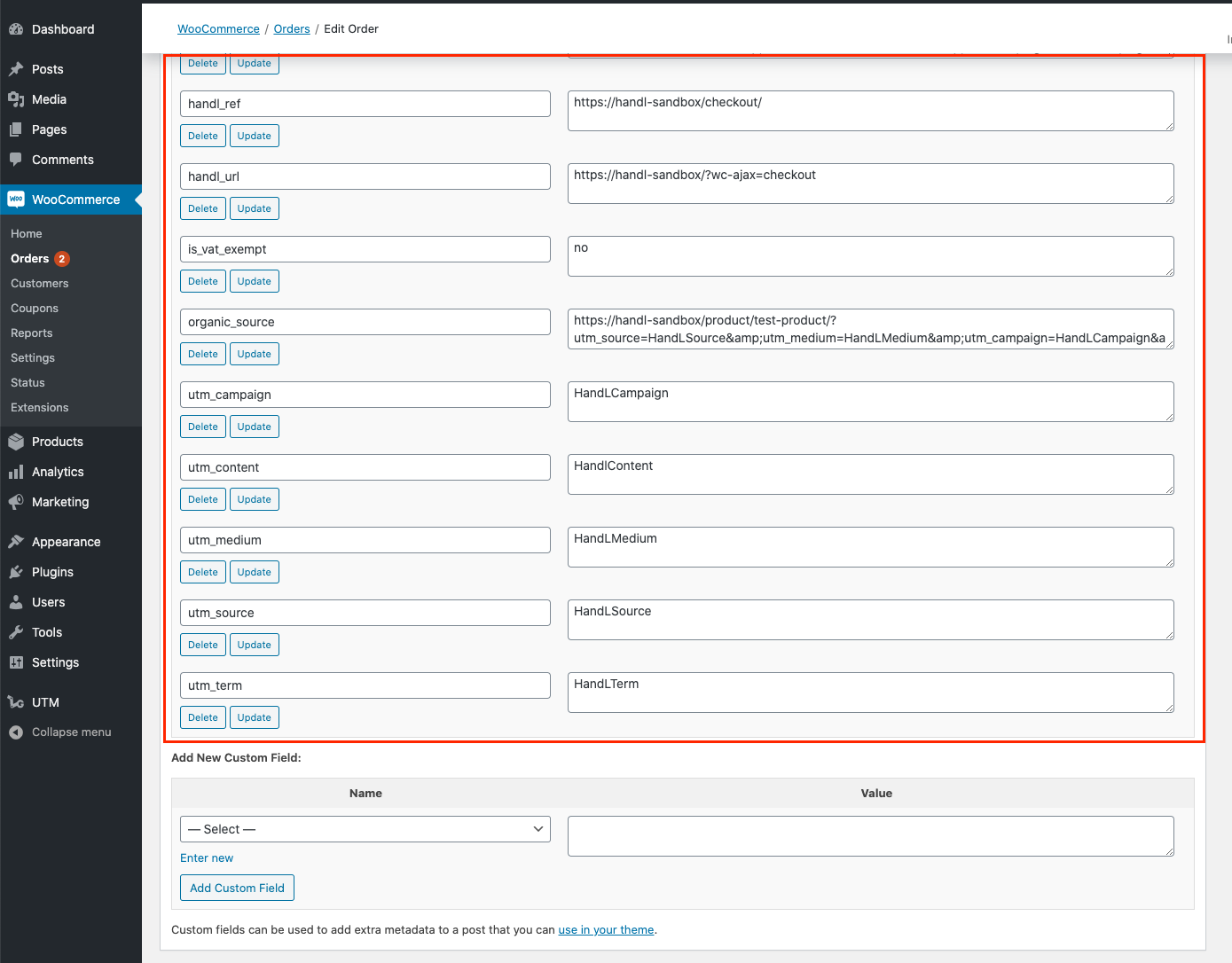Open the Dashboard
The width and height of the screenshot is (1232, 963).
click(17, 28)
